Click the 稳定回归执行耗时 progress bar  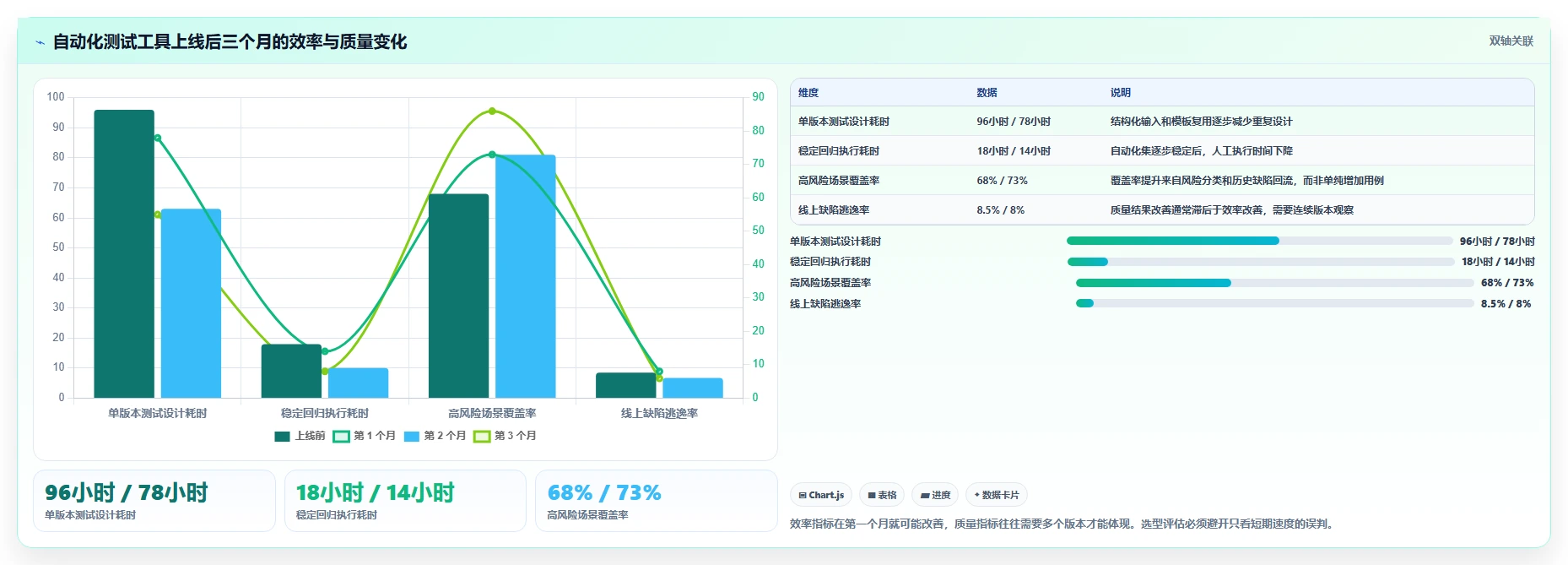tap(1260, 262)
